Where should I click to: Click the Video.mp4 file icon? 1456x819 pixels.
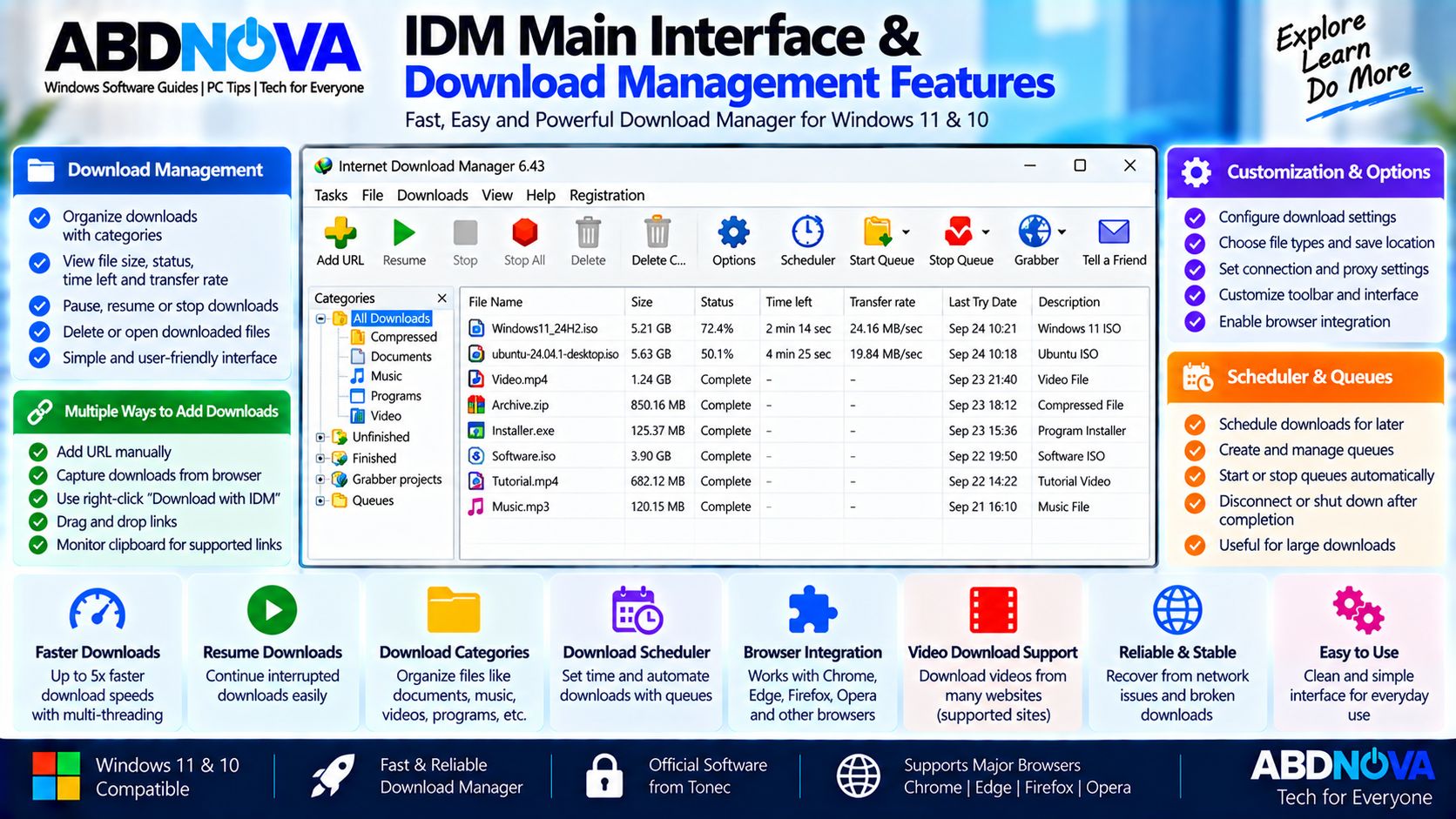point(476,379)
